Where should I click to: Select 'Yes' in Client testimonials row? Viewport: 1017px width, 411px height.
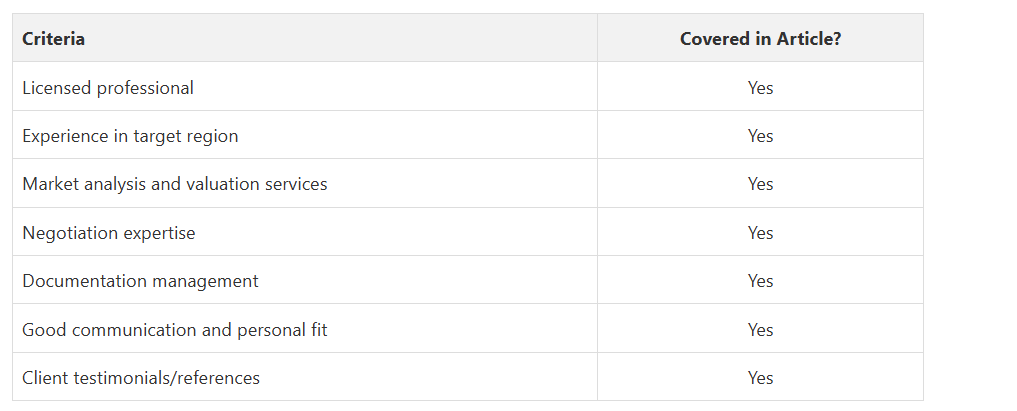(760, 378)
